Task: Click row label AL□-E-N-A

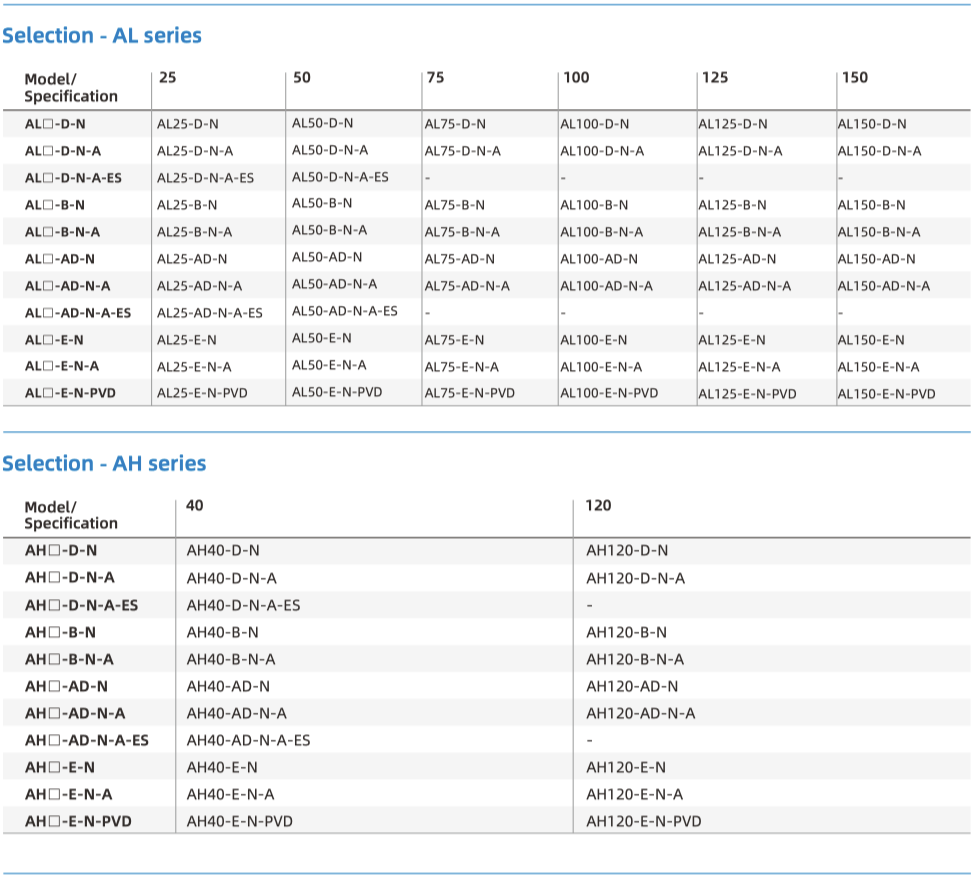Action: click(62, 366)
